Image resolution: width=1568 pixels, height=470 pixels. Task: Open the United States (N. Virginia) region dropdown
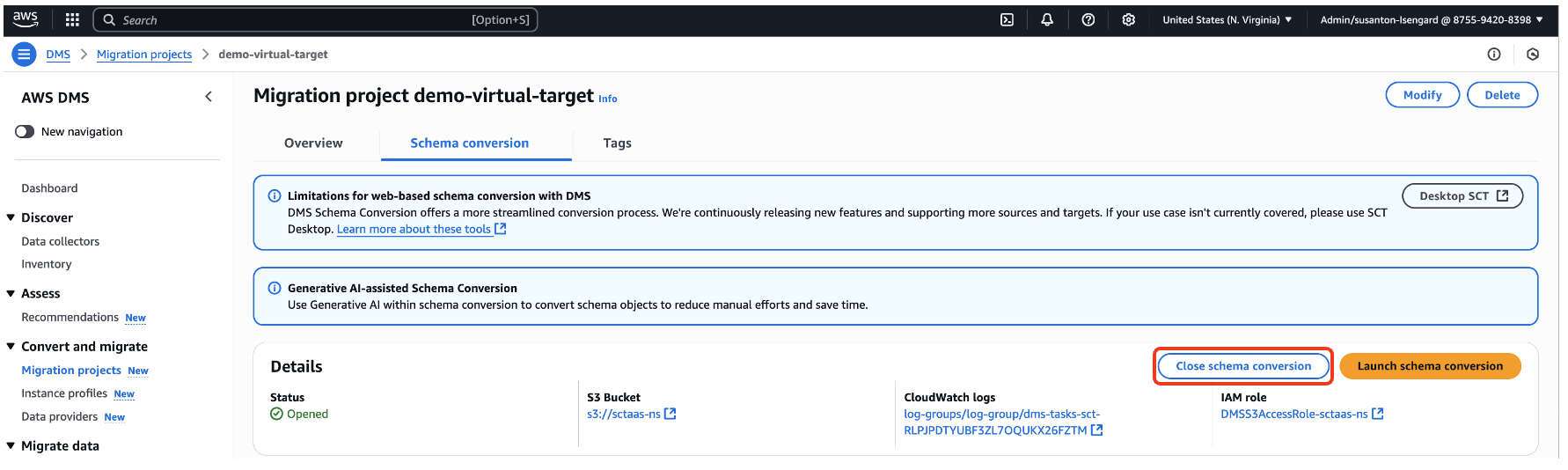[1227, 19]
